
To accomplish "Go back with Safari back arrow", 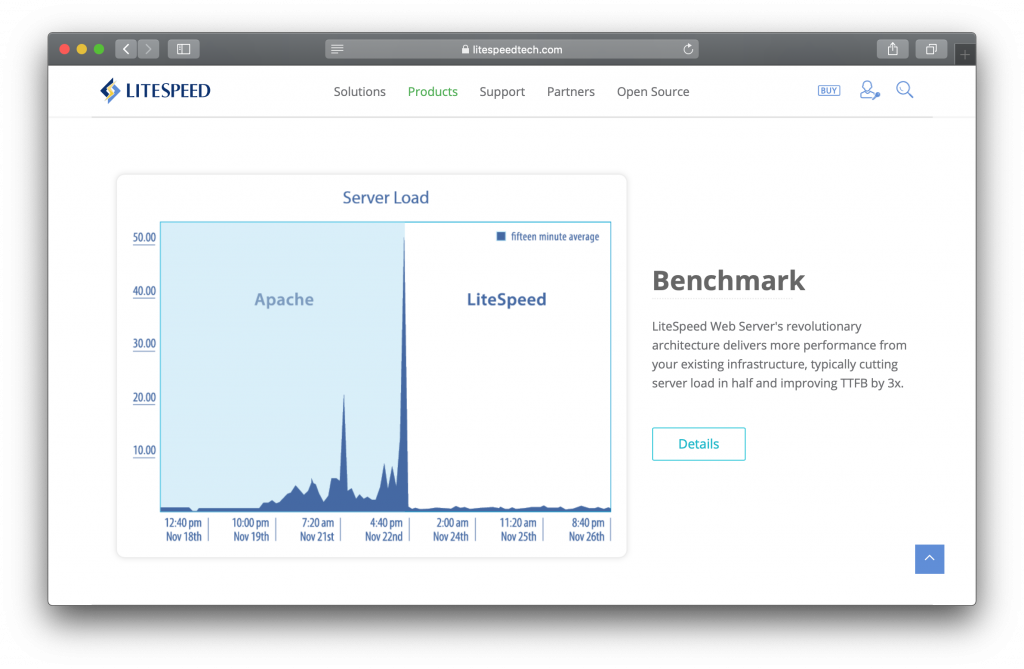I will point(126,49).
